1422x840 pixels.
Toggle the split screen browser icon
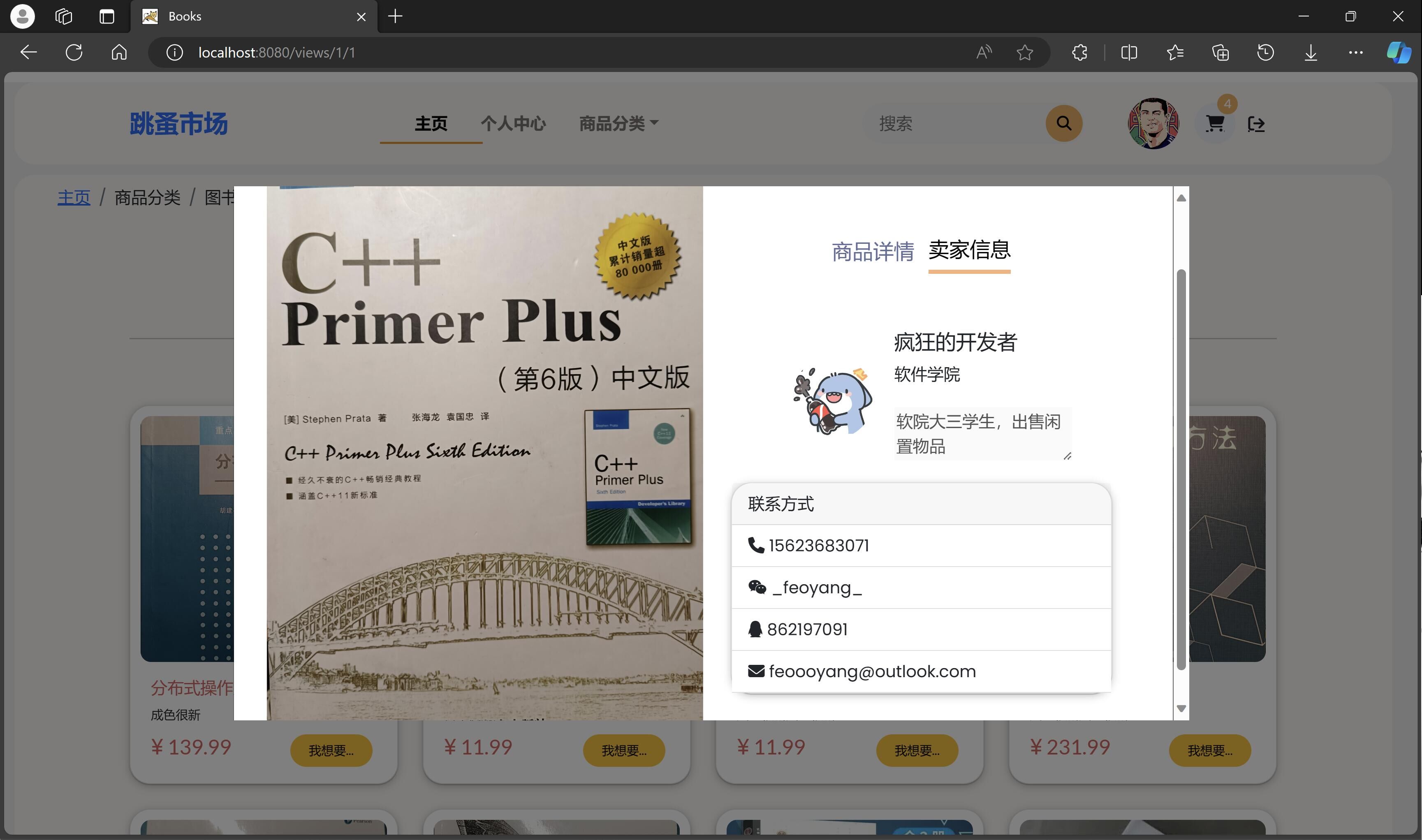[x=1129, y=53]
